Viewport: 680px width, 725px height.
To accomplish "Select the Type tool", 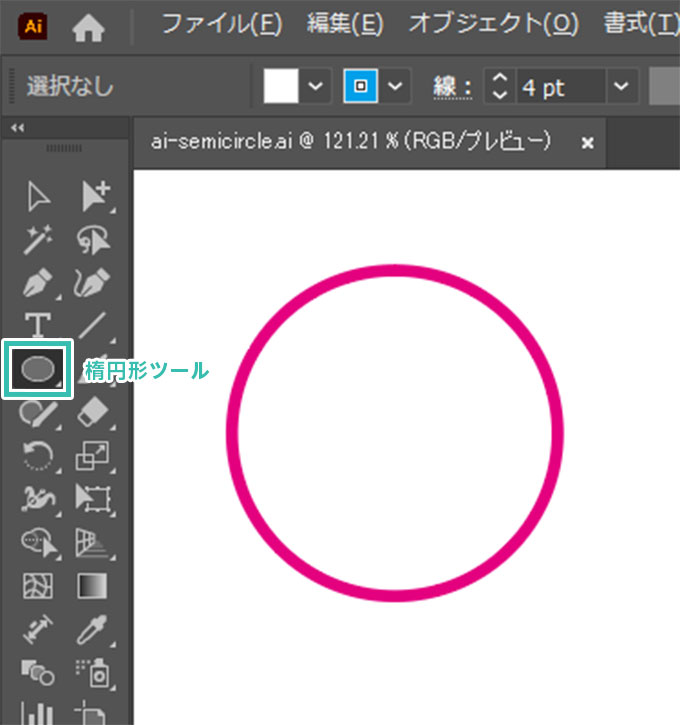I will [39, 326].
